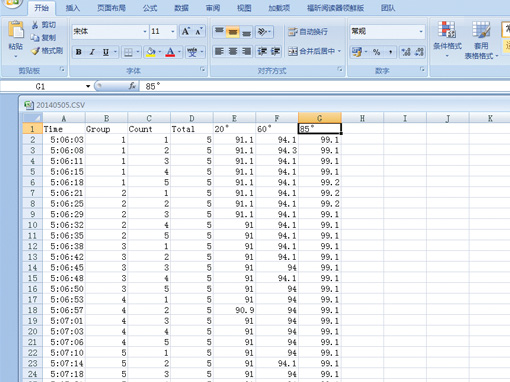Increase font size with the large A icon
Viewport: 510px width, 382px height.
[185, 31]
